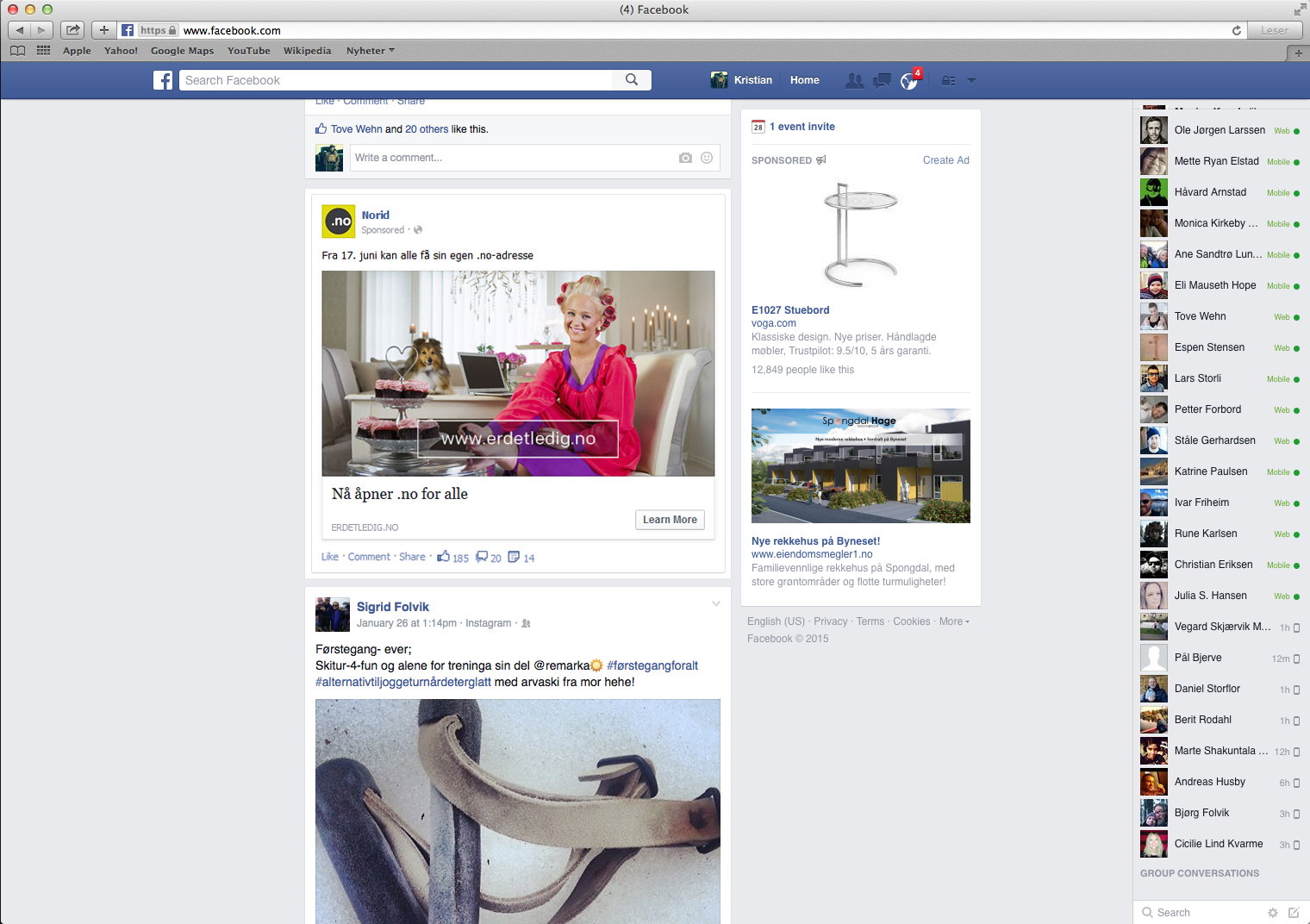Open Safari's Top Sites grid icon
The height and width of the screenshot is (924, 1310).
44,51
